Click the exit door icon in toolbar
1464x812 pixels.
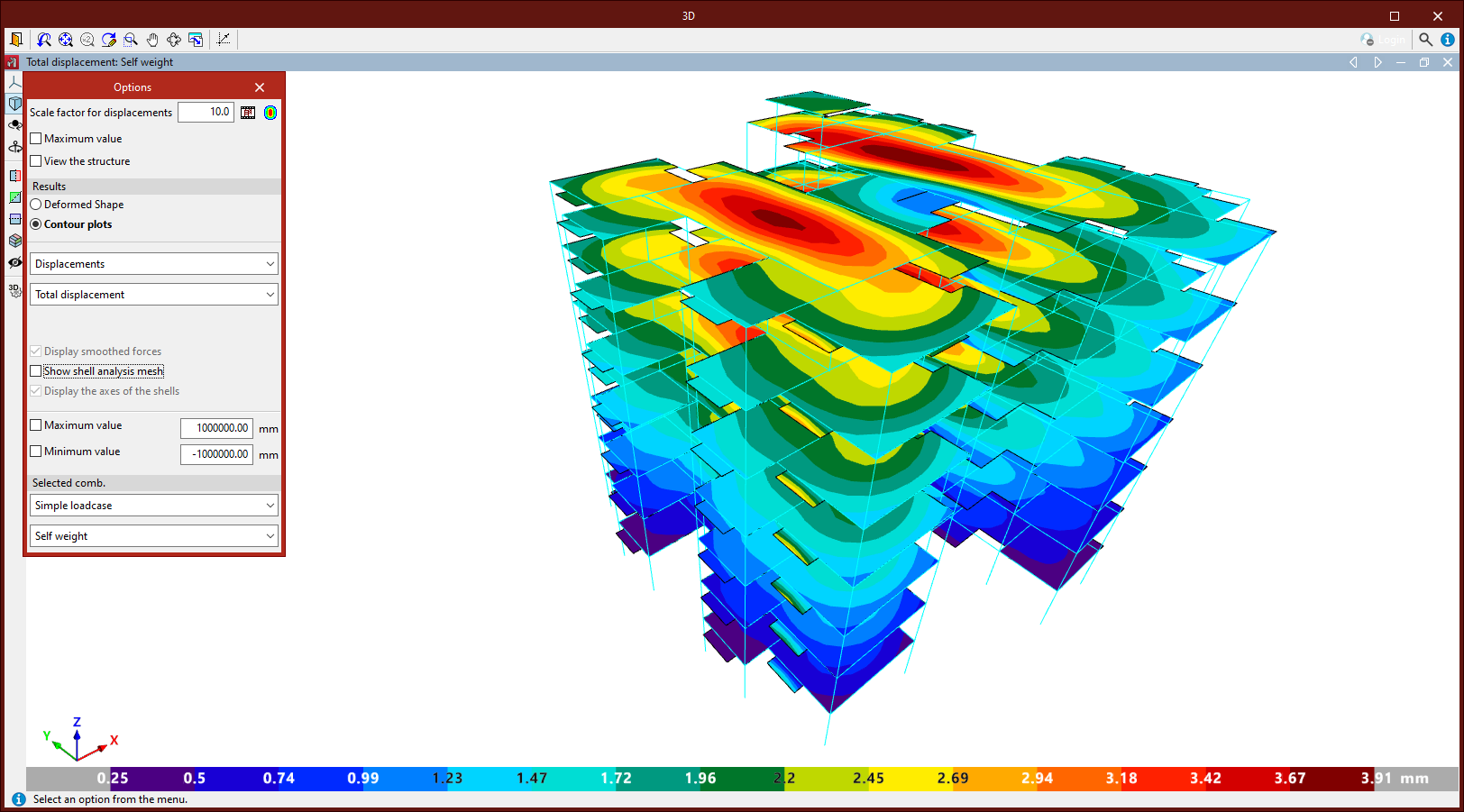pos(16,40)
